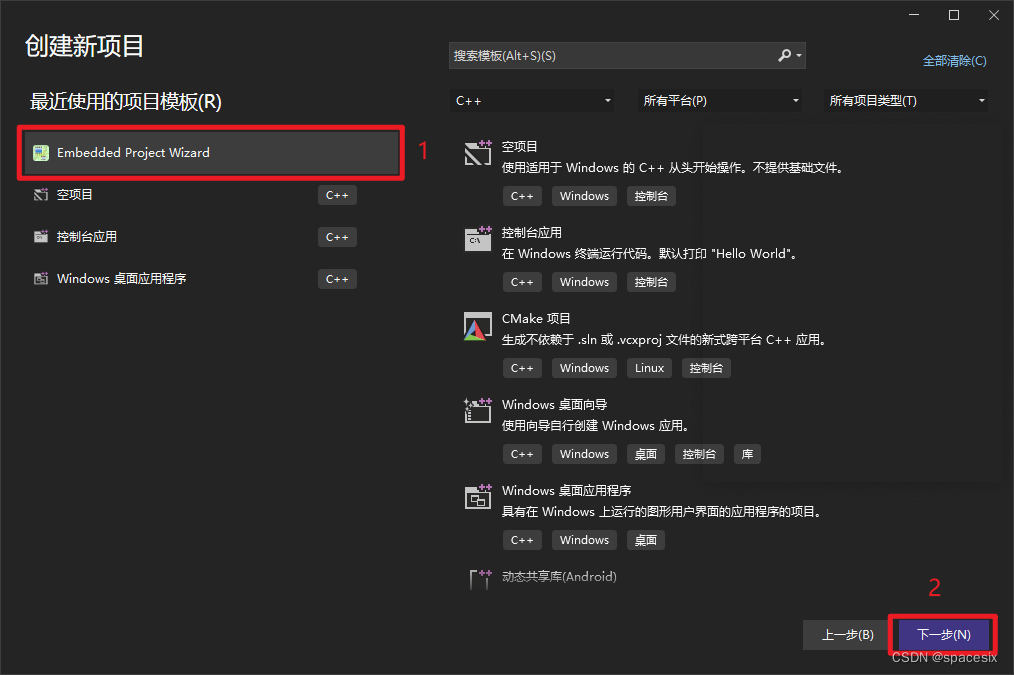Click the 上一步(B) back button
Screen dimensions: 1014x675
coord(847,635)
